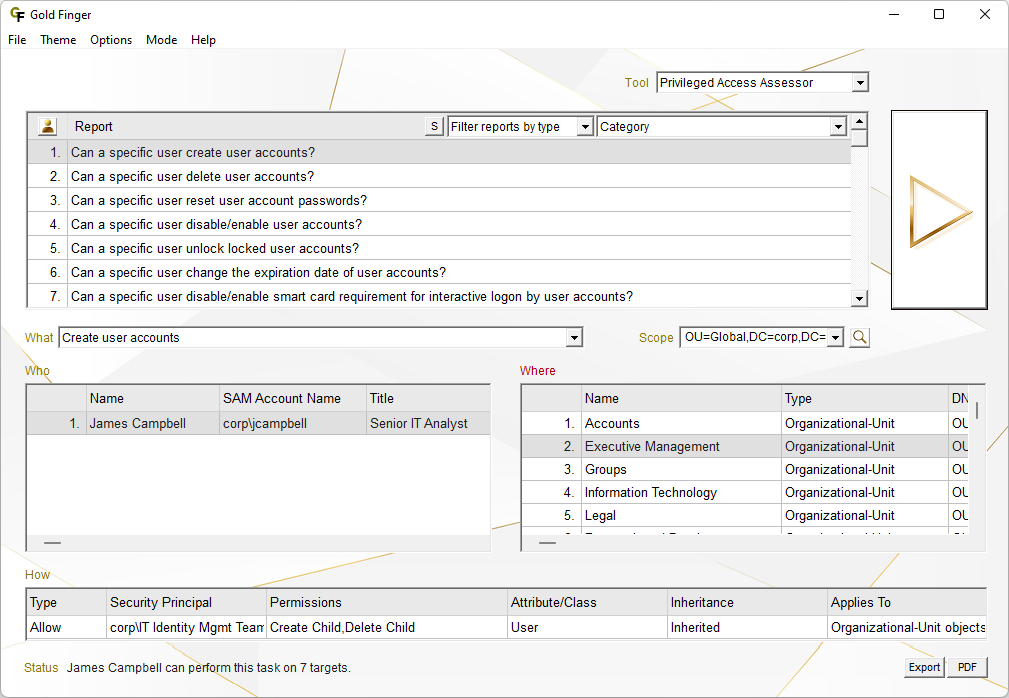This screenshot has height=698, width=1009.
Task: Click Permissions column header
Action: pos(387,603)
